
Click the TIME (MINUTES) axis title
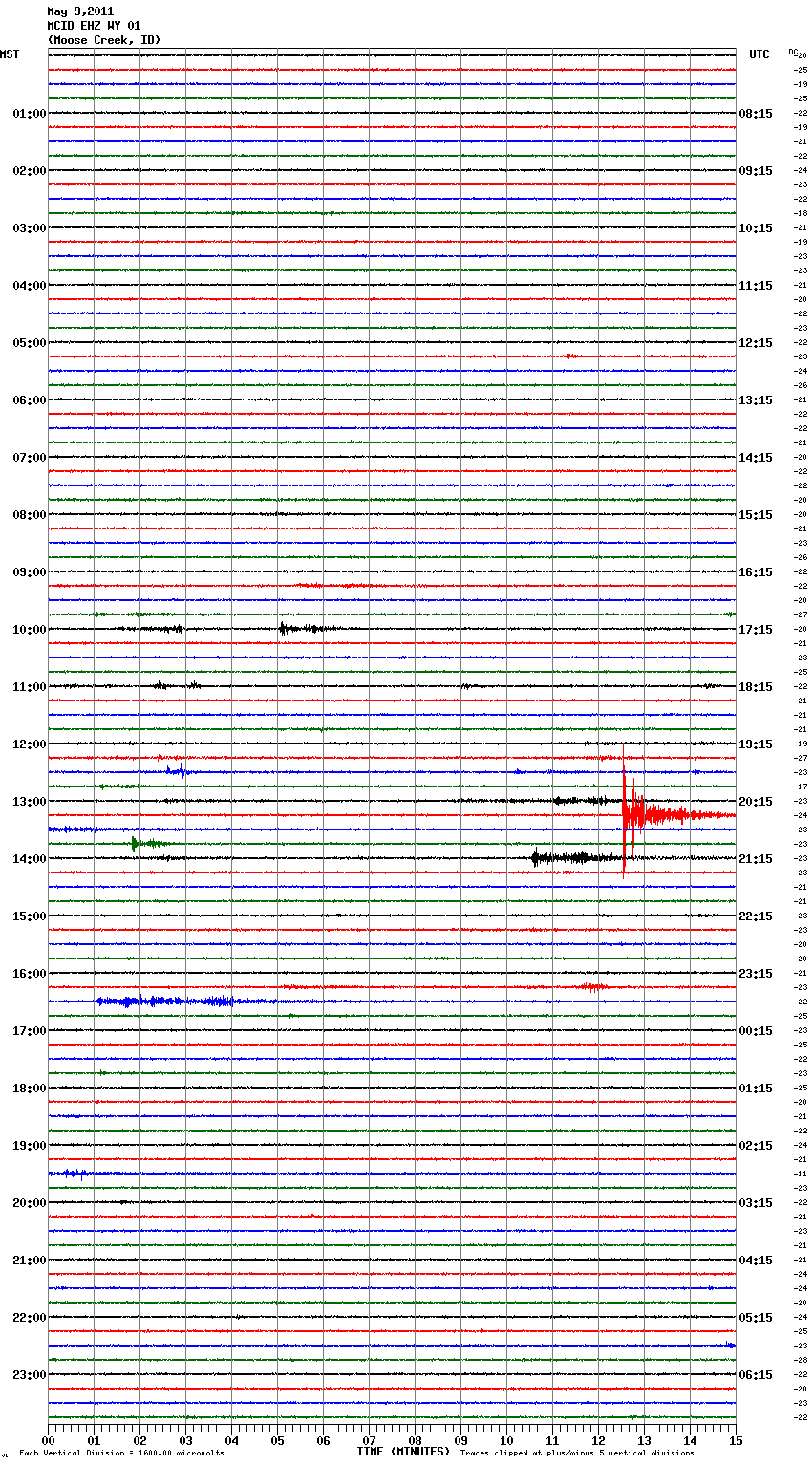tap(403, 1451)
